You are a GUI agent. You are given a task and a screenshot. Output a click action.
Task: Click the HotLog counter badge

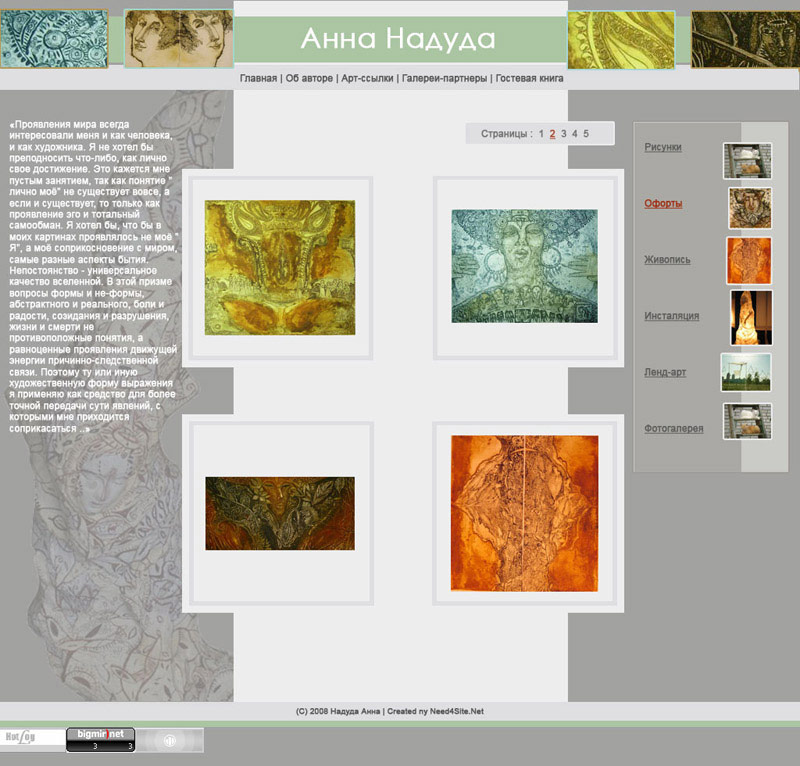click(33, 737)
